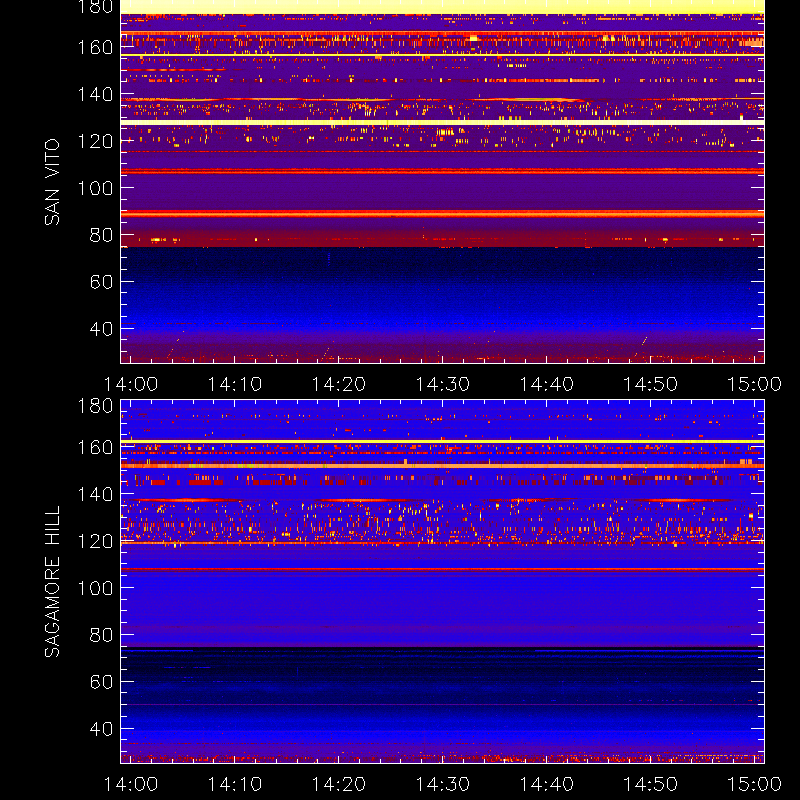Screen dimensions: 800x800
Task: Pick the 140 frequency label on San Vito axis
Action: point(95,94)
